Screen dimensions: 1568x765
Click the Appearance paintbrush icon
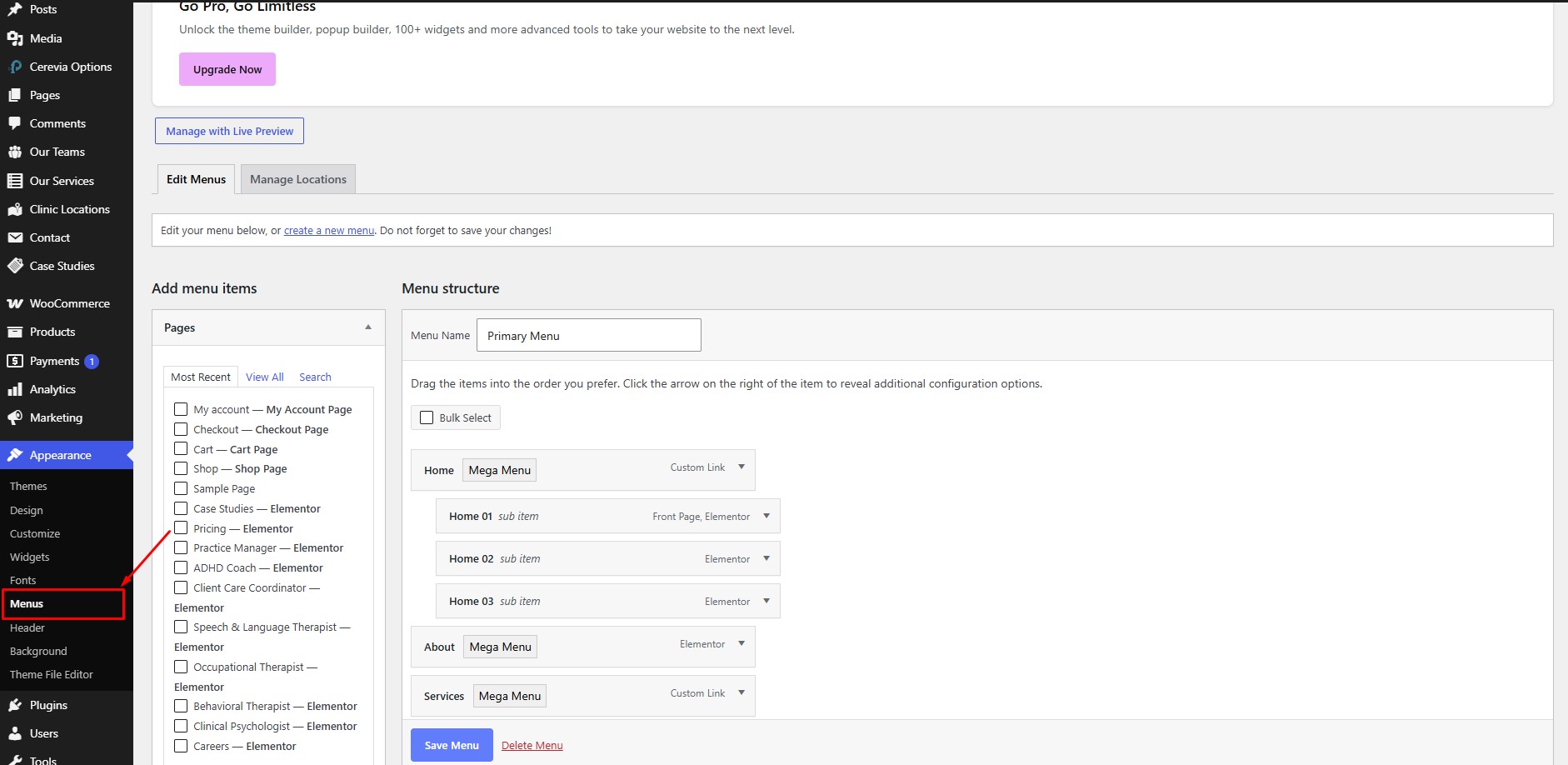[x=15, y=455]
